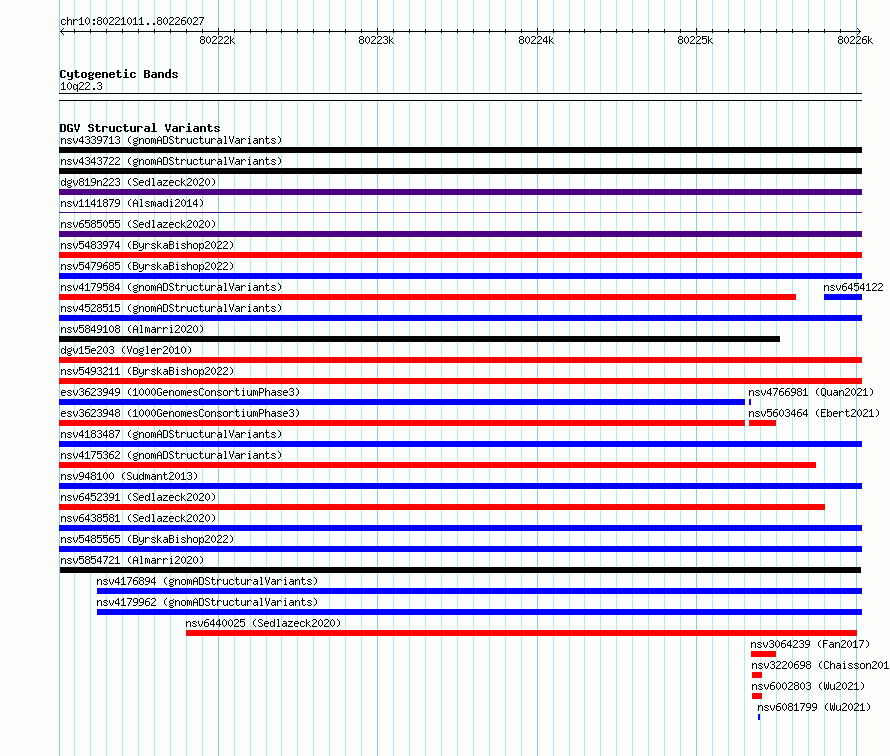Click the nsv5854721 Almarri2020 label
The height and width of the screenshot is (756, 890).
click(132, 560)
